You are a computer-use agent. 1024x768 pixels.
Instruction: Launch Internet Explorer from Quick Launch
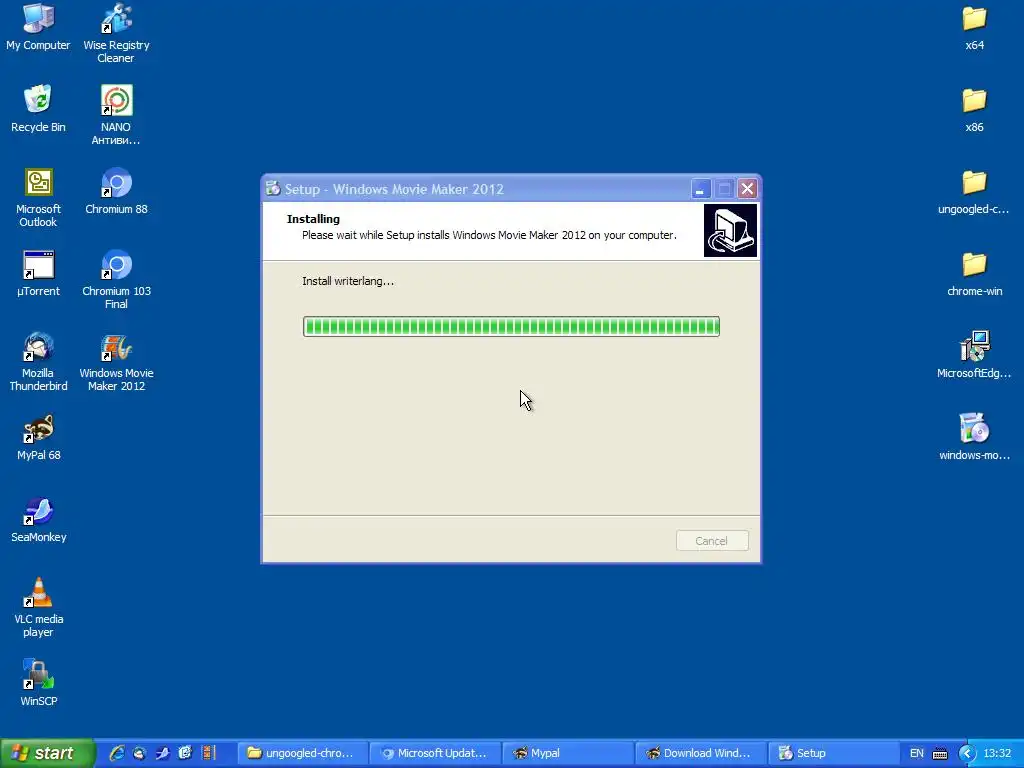117,753
